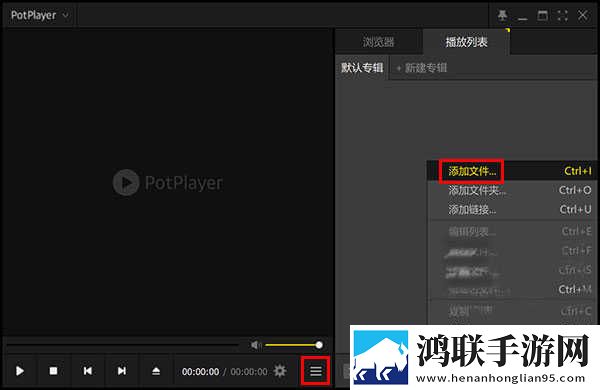Switch PotPlayer to fullscreen mode
Image resolution: width=600 pixels, height=390 pixels.
coord(562,15)
